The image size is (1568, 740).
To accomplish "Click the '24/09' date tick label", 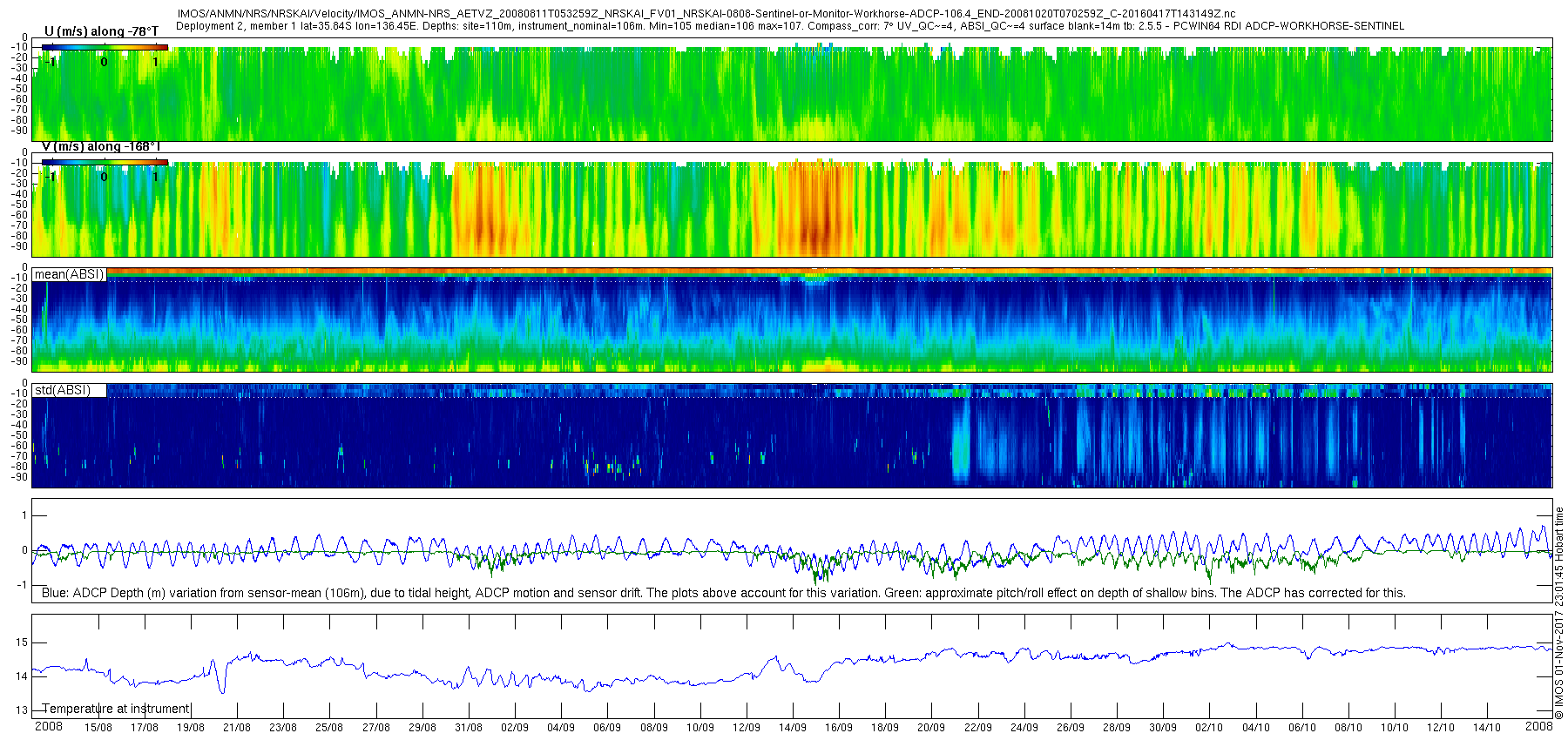I will coord(1024,728).
